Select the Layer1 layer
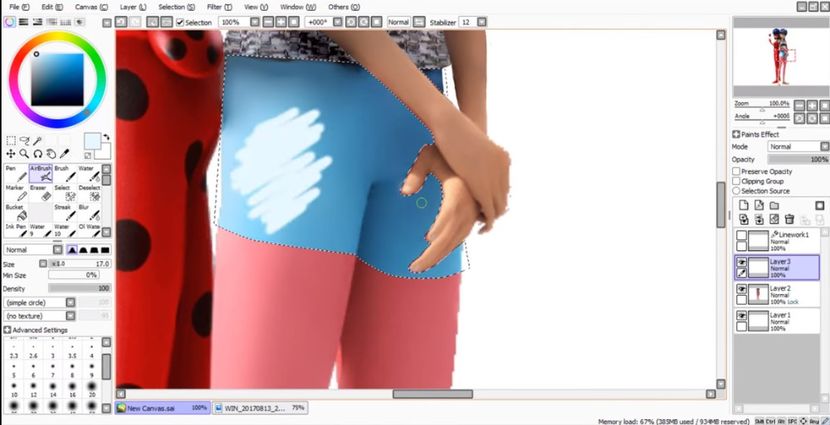 pos(777,321)
